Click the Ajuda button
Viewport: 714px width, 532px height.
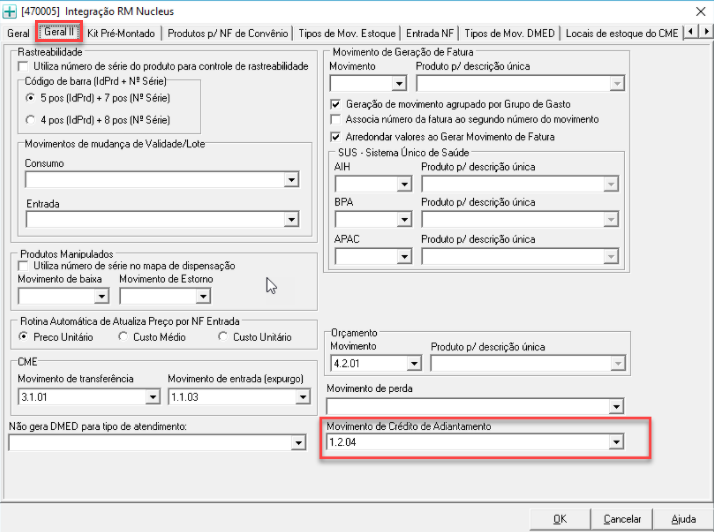pyautogui.click(x=683, y=519)
